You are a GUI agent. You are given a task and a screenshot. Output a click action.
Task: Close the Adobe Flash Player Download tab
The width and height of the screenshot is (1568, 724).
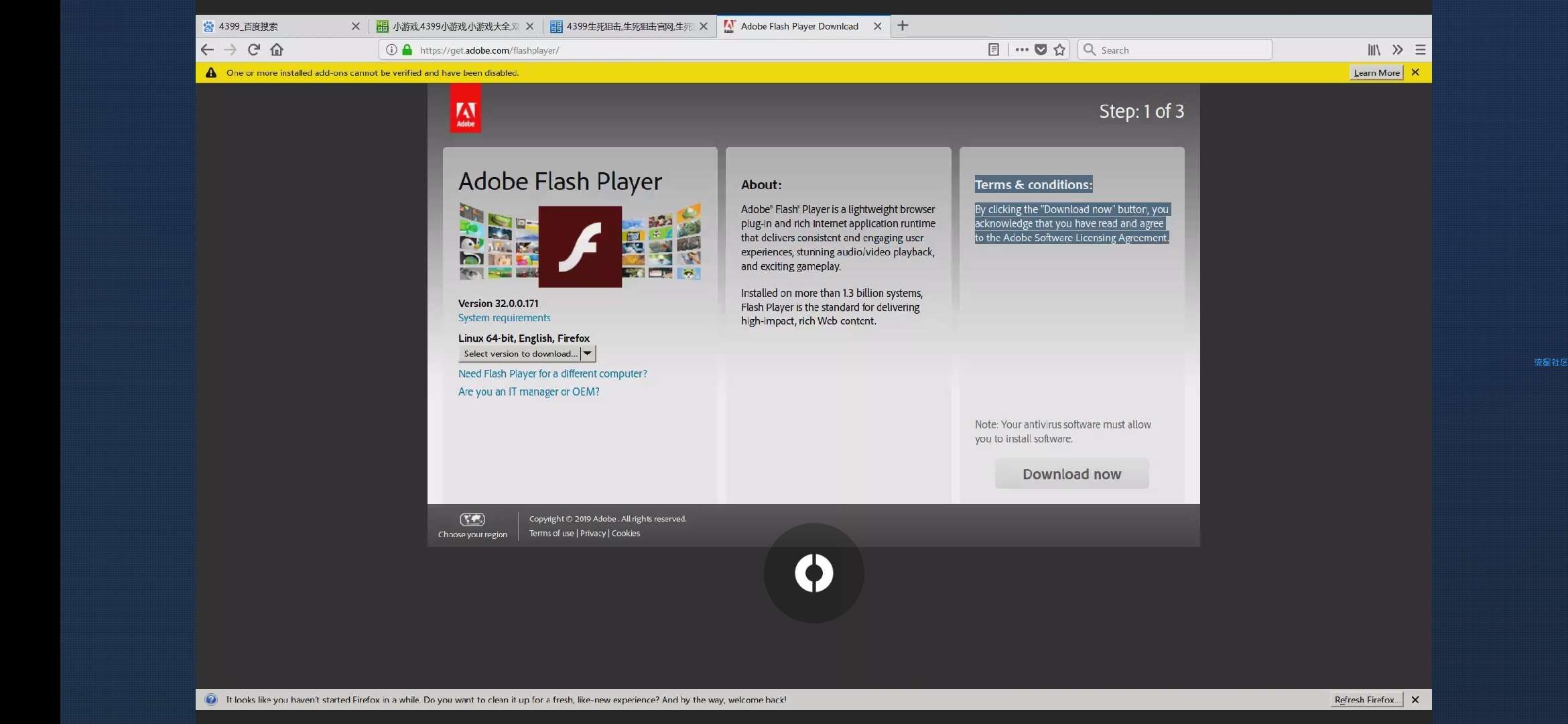point(877,26)
